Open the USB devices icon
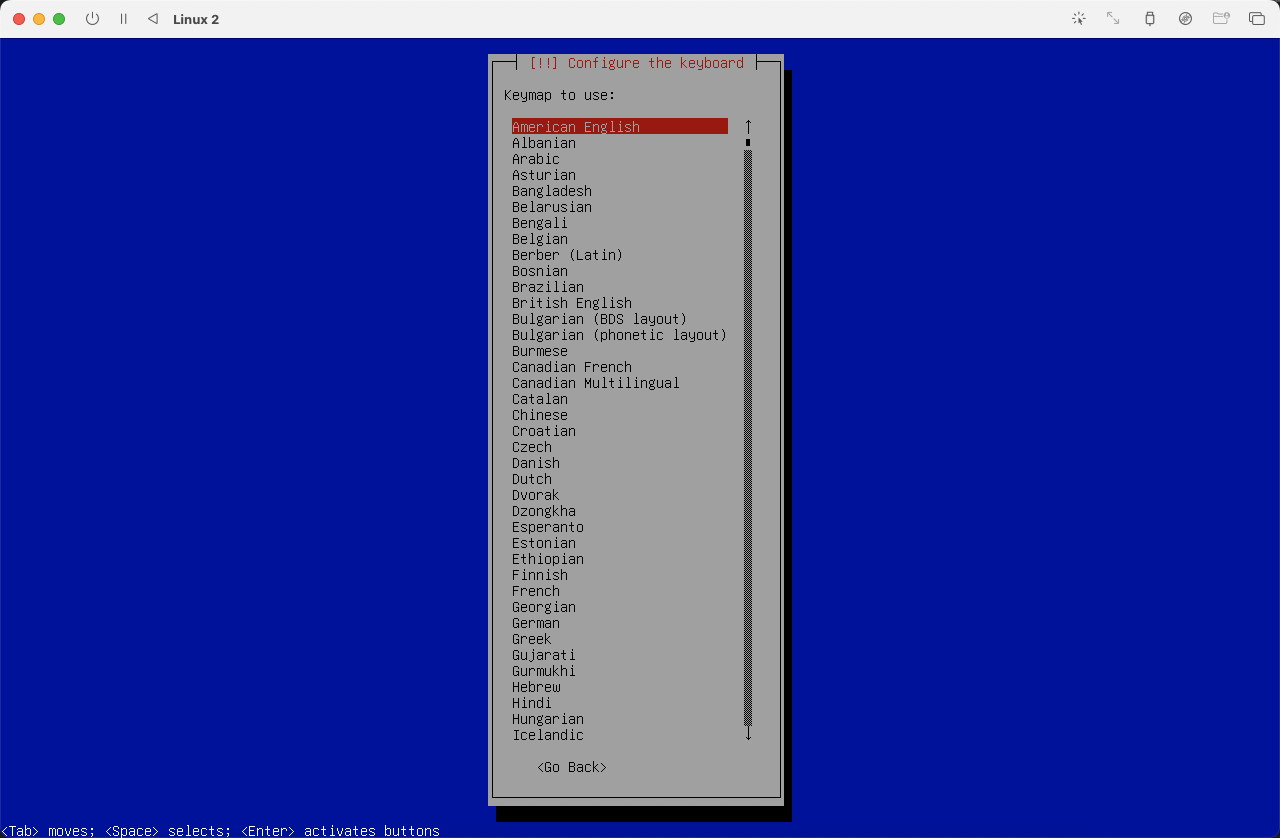The image size is (1280, 838). click(x=1150, y=18)
